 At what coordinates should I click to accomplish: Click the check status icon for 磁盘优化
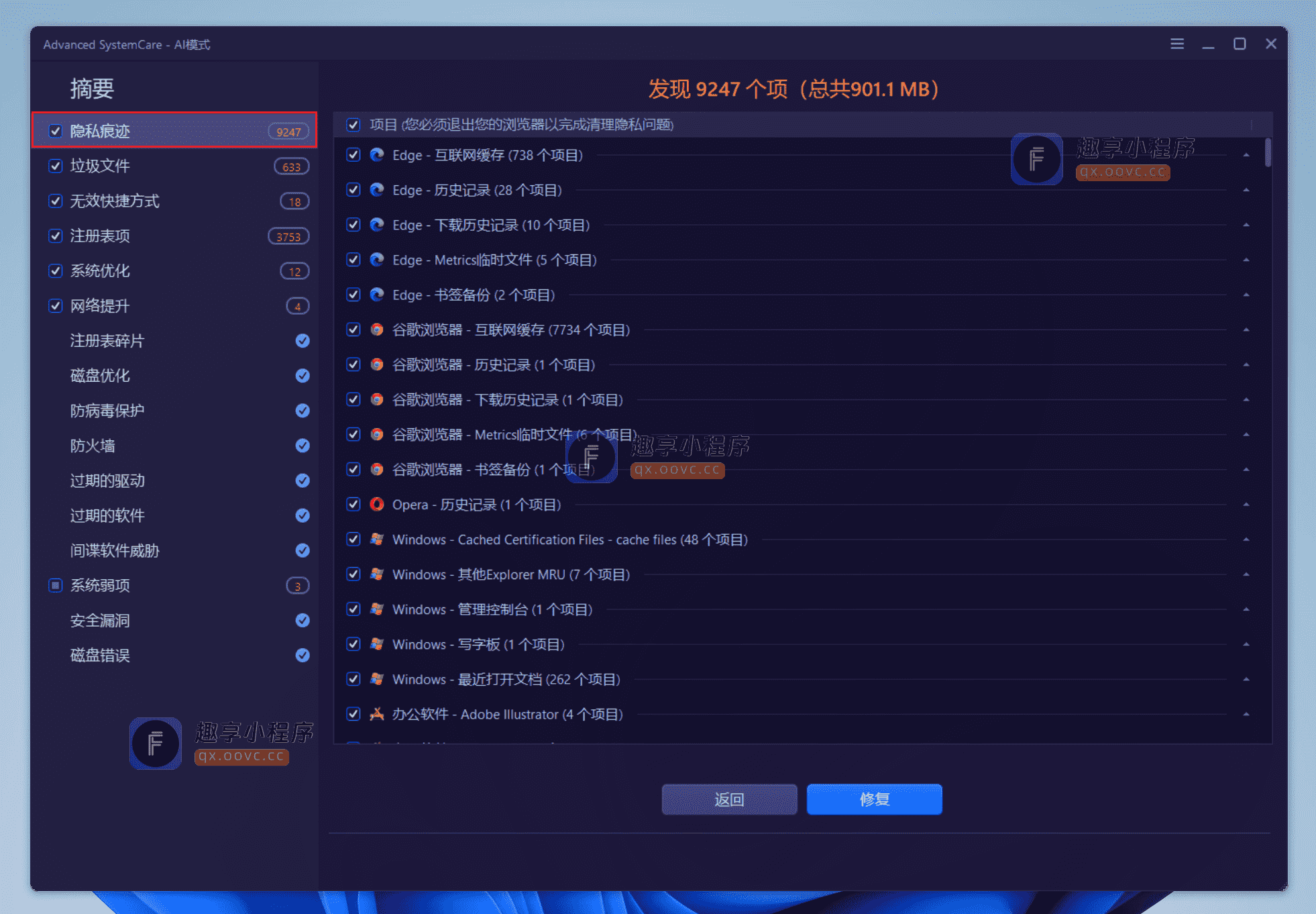click(303, 376)
